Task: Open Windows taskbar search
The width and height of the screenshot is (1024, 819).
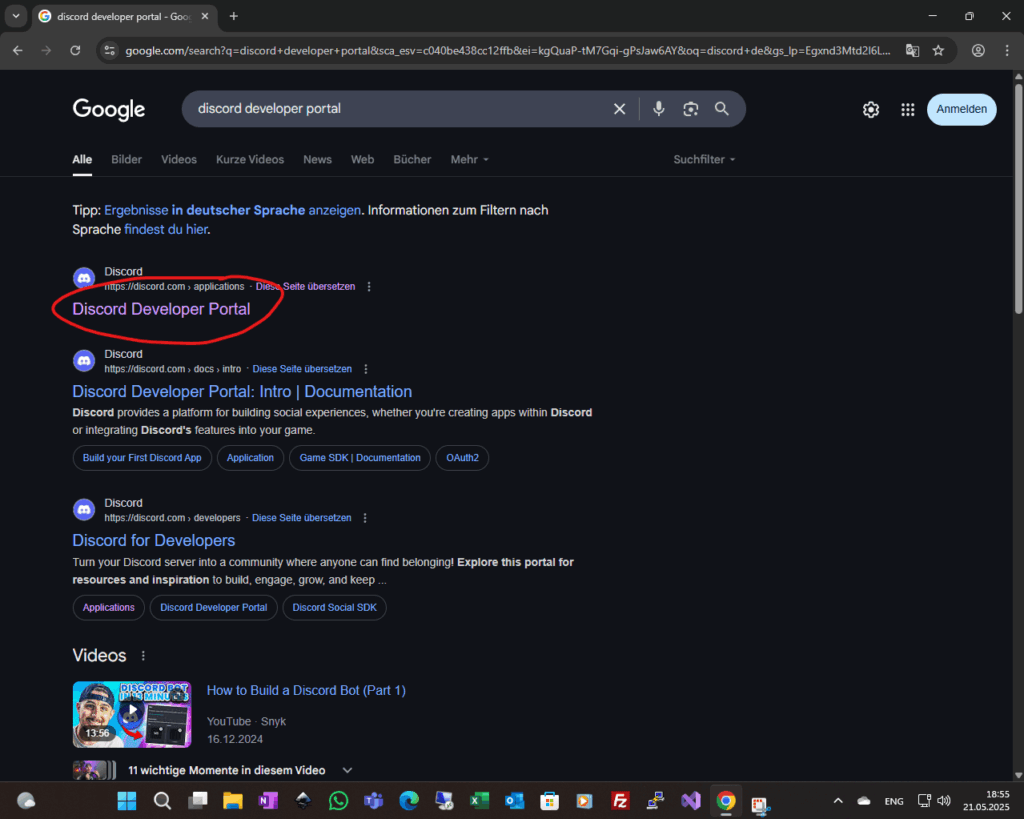Action: point(162,801)
